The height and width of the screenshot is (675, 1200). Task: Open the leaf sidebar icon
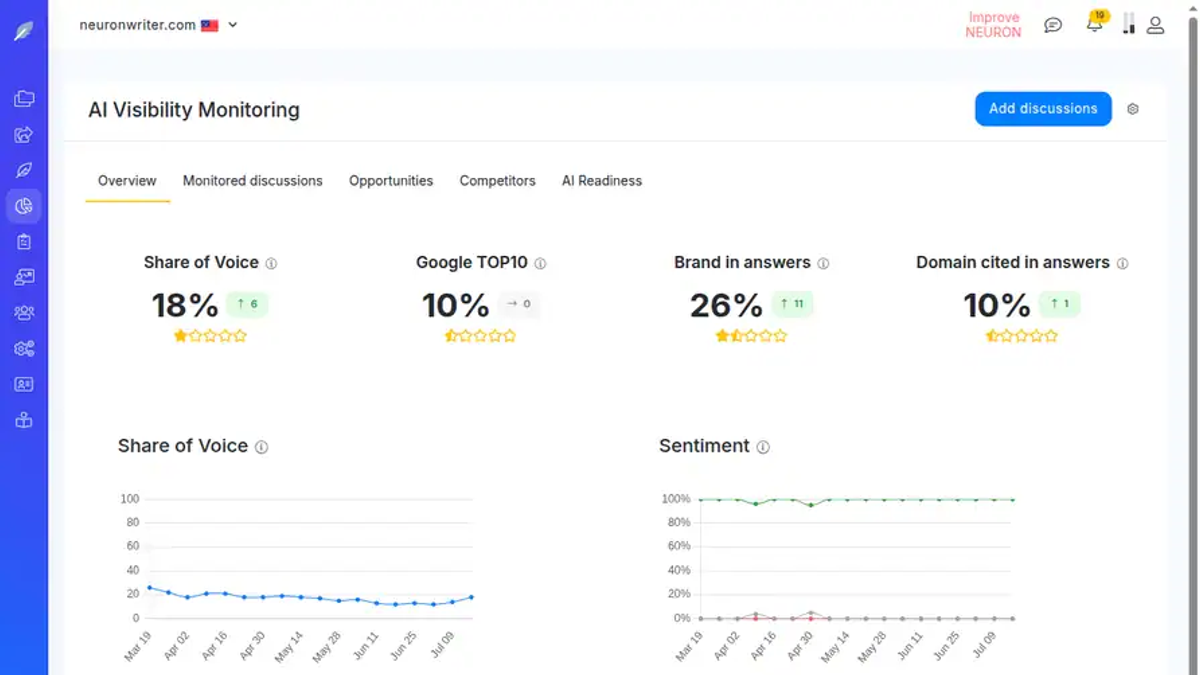point(24,170)
